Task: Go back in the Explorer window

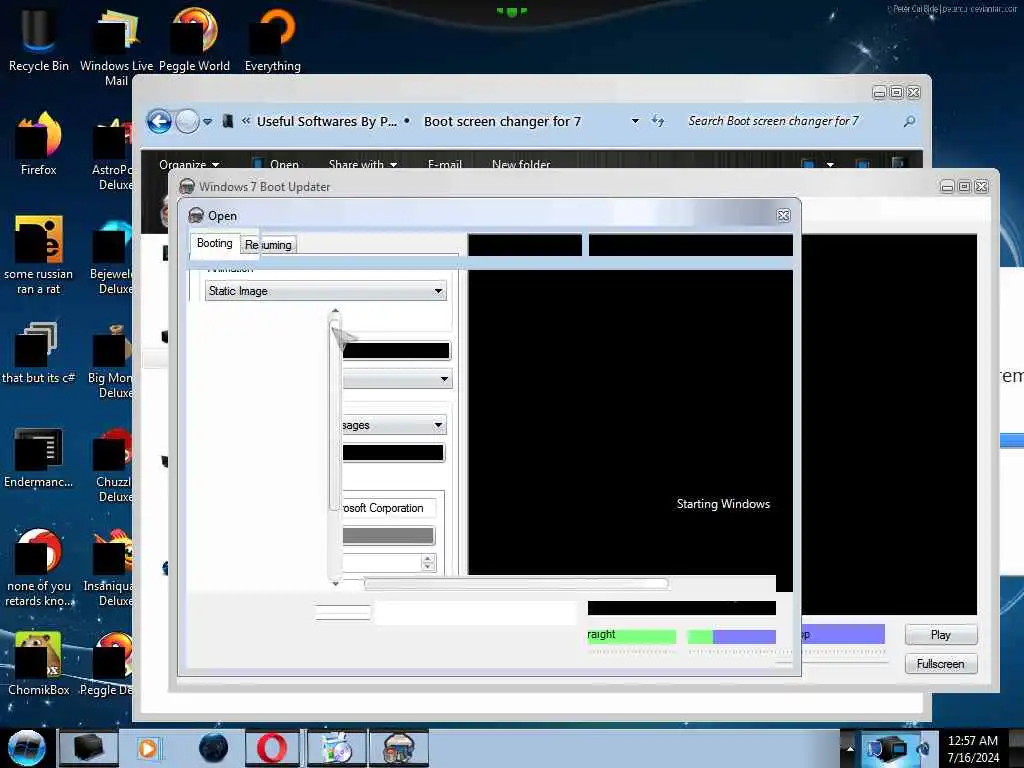Action: tap(159, 121)
